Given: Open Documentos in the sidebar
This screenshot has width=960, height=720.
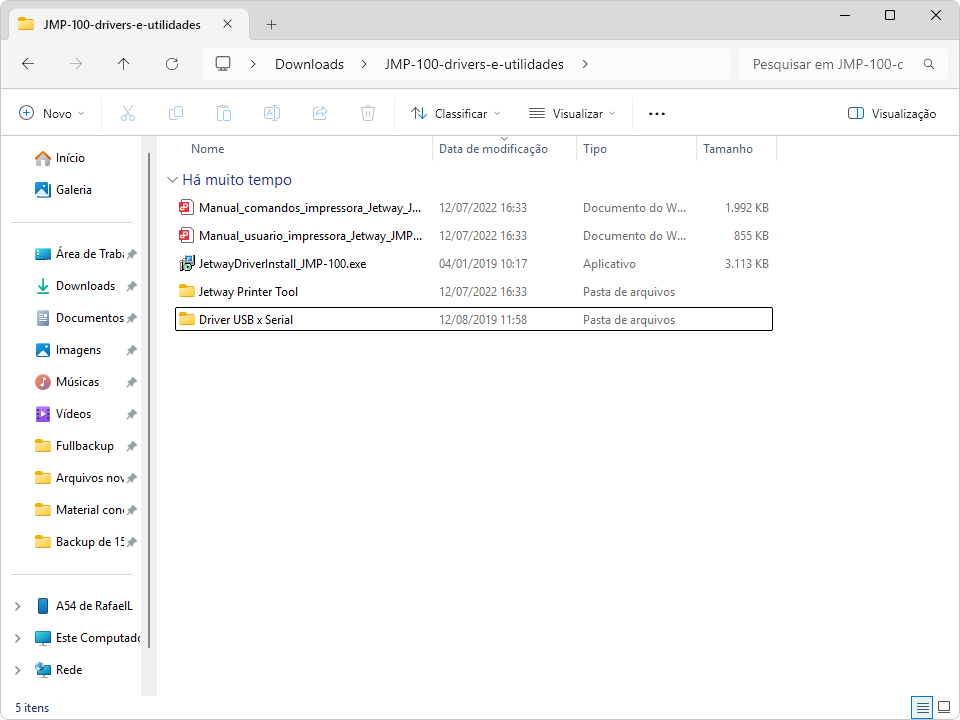Looking at the screenshot, I should pos(90,318).
